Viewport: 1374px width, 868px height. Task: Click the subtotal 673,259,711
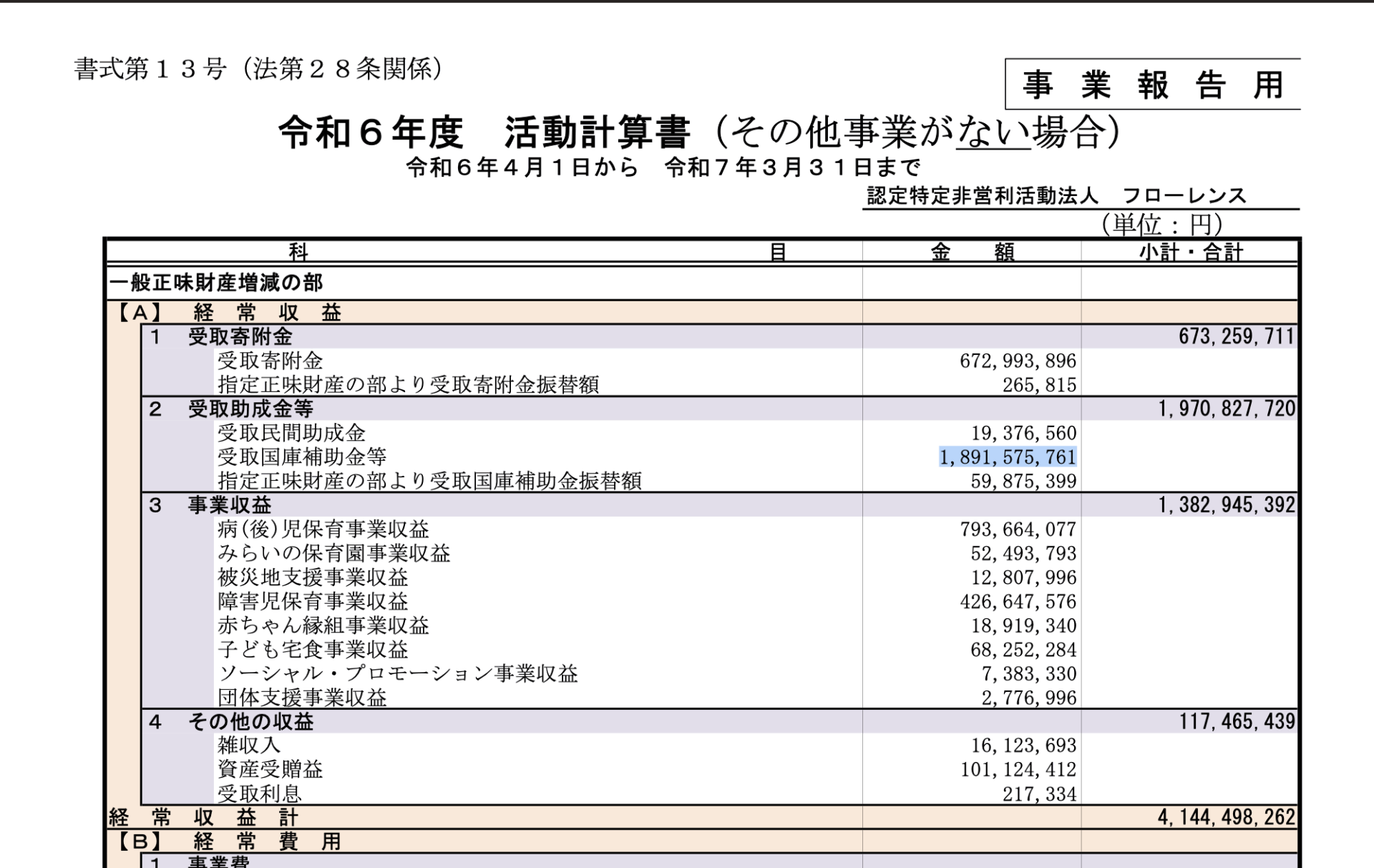[1237, 336]
